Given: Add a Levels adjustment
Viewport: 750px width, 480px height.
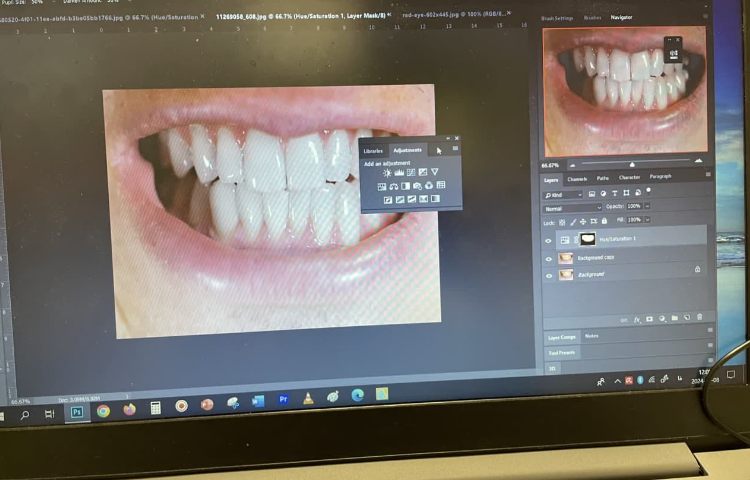Looking at the screenshot, I should click(x=399, y=173).
